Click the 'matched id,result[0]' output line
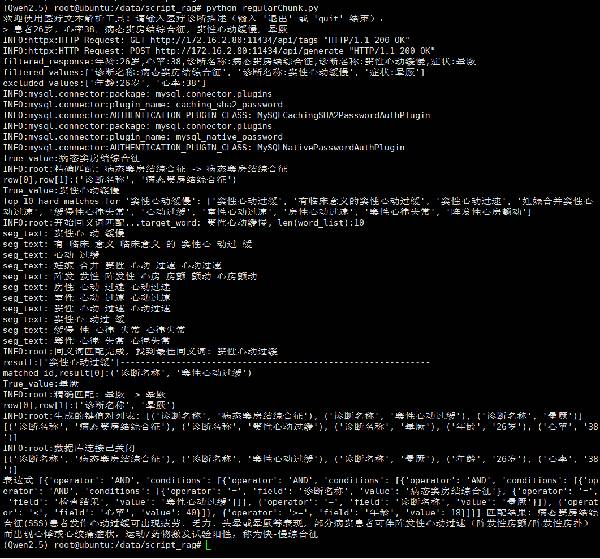This screenshot has width=600, height=559. (127, 373)
